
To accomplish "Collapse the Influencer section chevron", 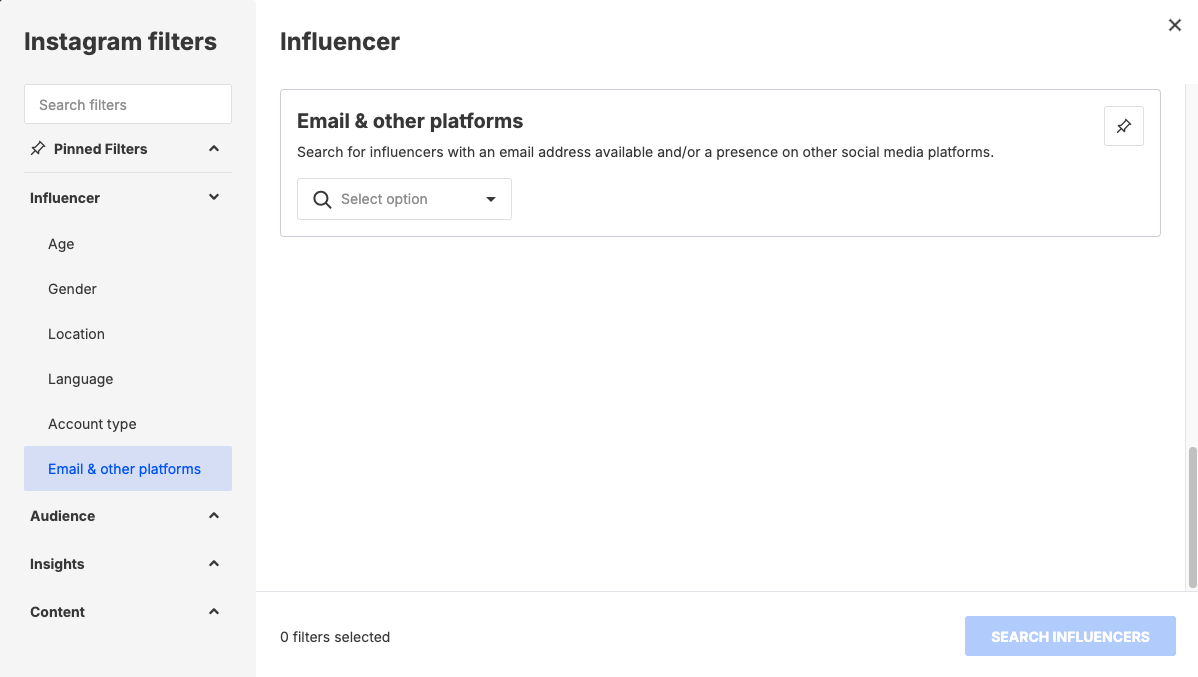I will pyautogui.click(x=214, y=198).
